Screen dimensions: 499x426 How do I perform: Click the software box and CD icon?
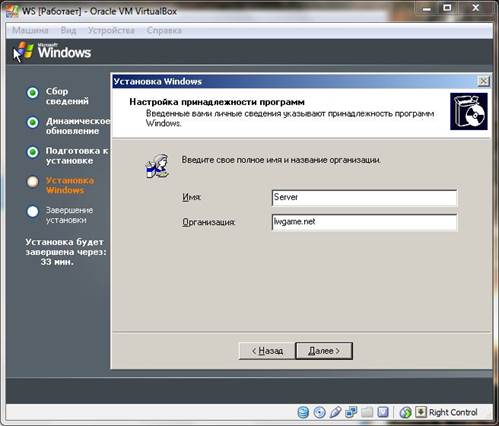pyautogui.click(x=469, y=111)
